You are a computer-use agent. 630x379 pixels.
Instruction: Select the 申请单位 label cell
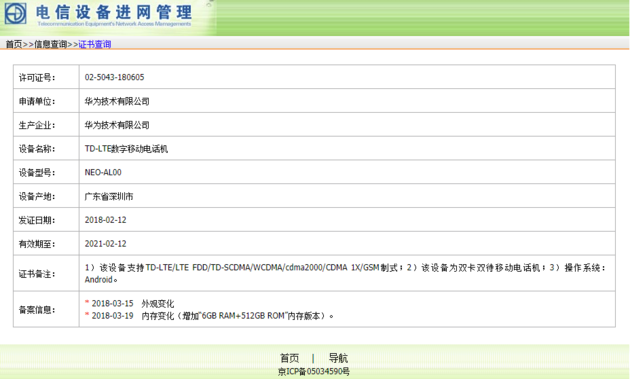pyautogui.click(x=46, y=100)
